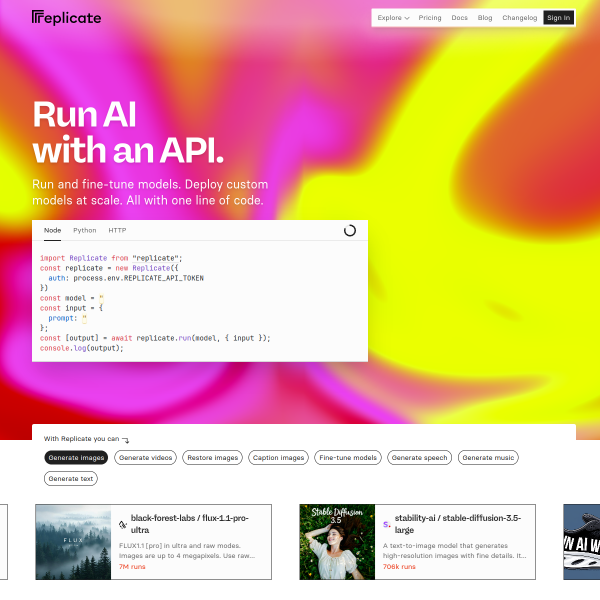This screenshot has height=600, width=600.
Task: Select the Restore images pill
Action: (212, 458)
